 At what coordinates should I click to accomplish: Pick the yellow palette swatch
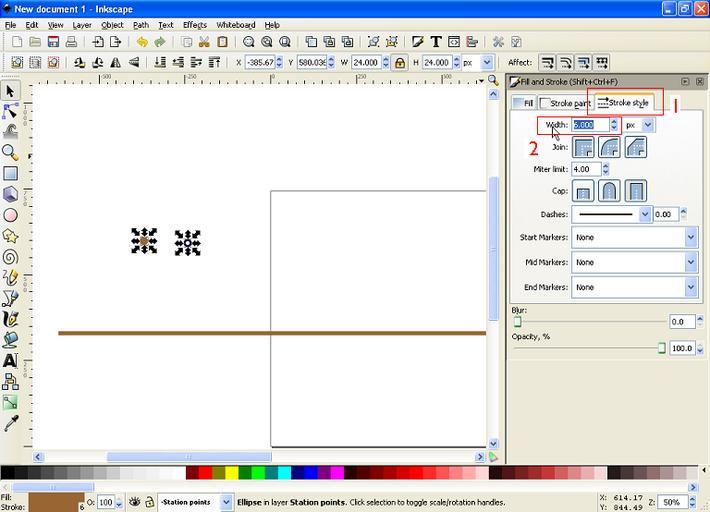[232, 473]
